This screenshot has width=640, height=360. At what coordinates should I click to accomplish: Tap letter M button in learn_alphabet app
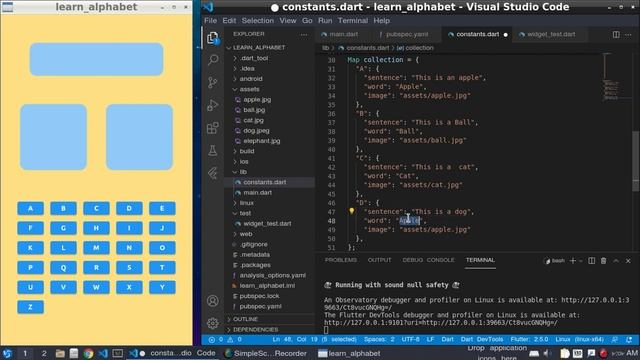(96, 248)
